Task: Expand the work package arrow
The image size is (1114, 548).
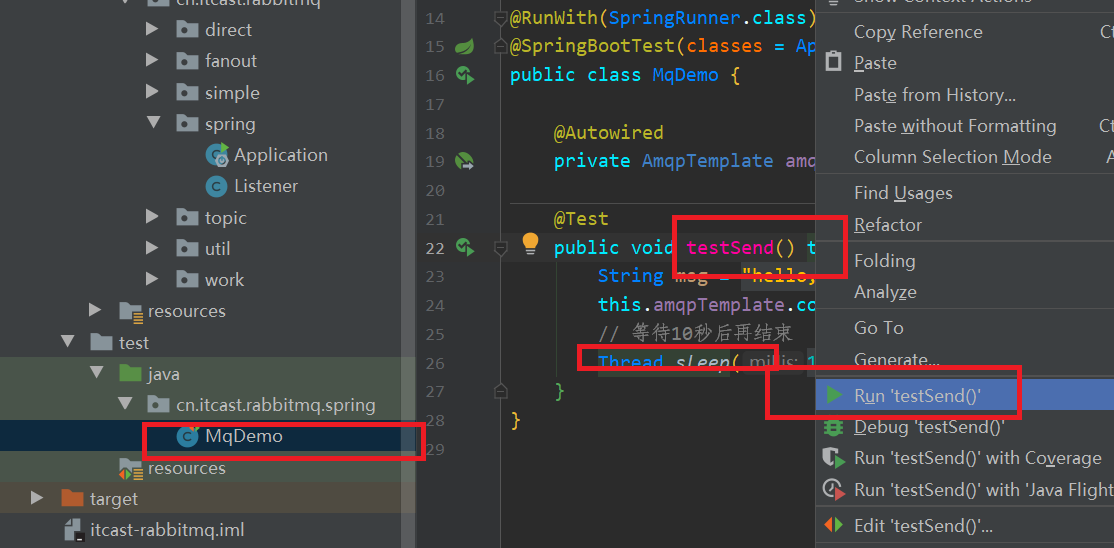Action: (151, 279)
